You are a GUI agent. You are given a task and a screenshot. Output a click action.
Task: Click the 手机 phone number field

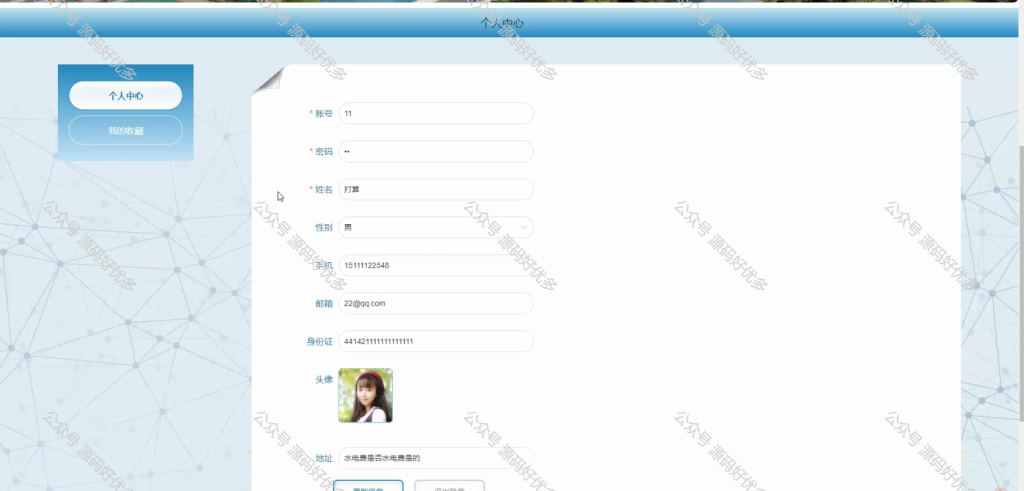(436, 265)
